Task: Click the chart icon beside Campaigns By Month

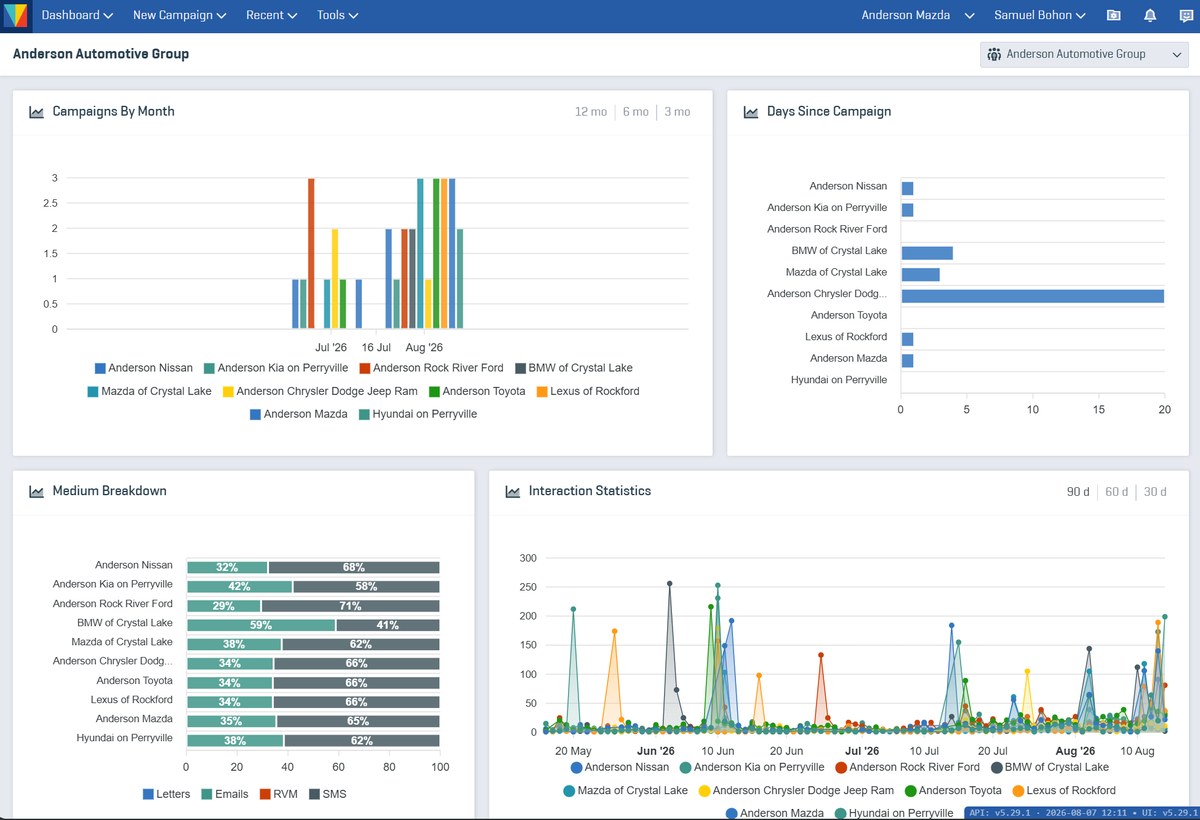Action: pyautogui.click(x=37, y=112)
